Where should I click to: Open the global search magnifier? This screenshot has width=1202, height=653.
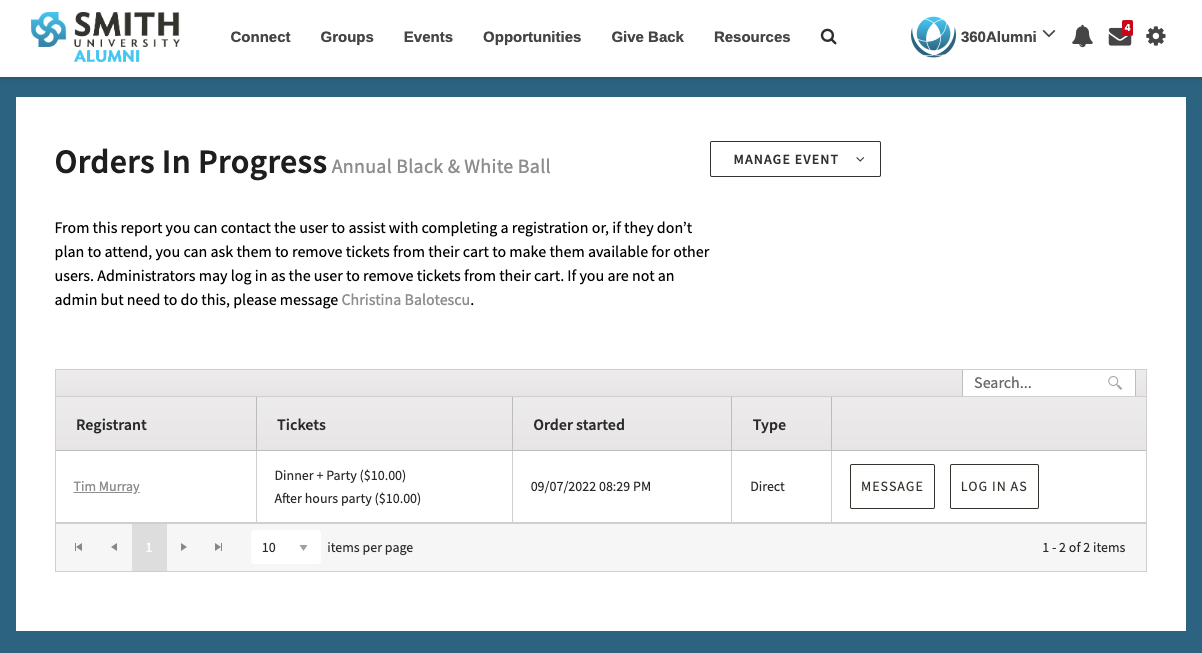pos(828,36)
